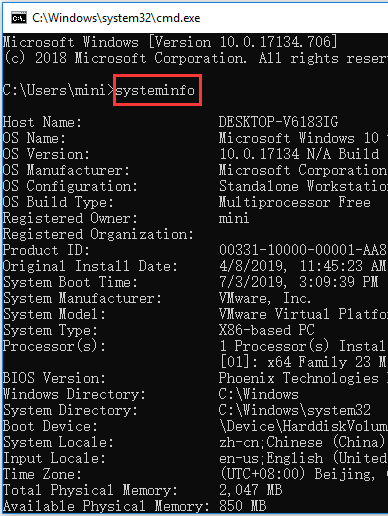Image resolution: width=388 pixels, height=516 pixels.
Task: Click the OS Configuration: label
Action: [70, 186]
